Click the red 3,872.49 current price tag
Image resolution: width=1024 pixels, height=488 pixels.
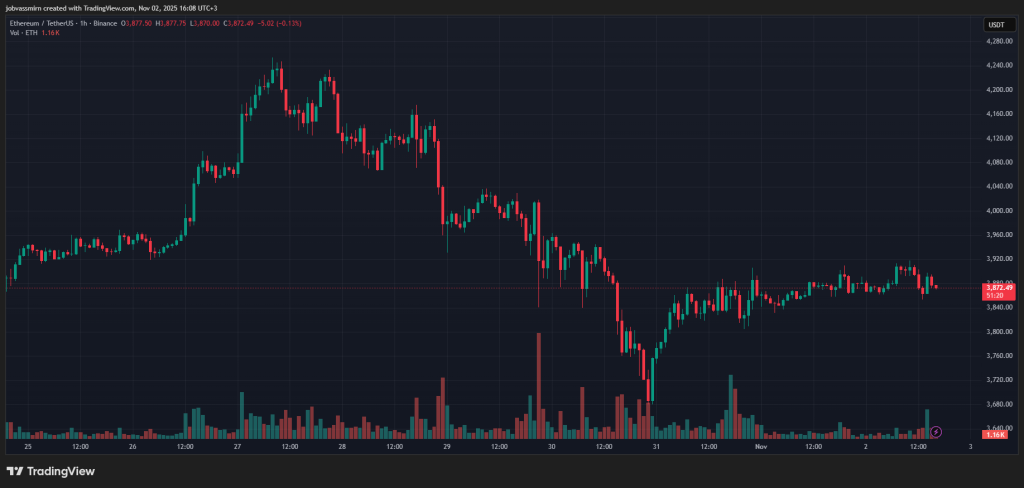point(995,287)
